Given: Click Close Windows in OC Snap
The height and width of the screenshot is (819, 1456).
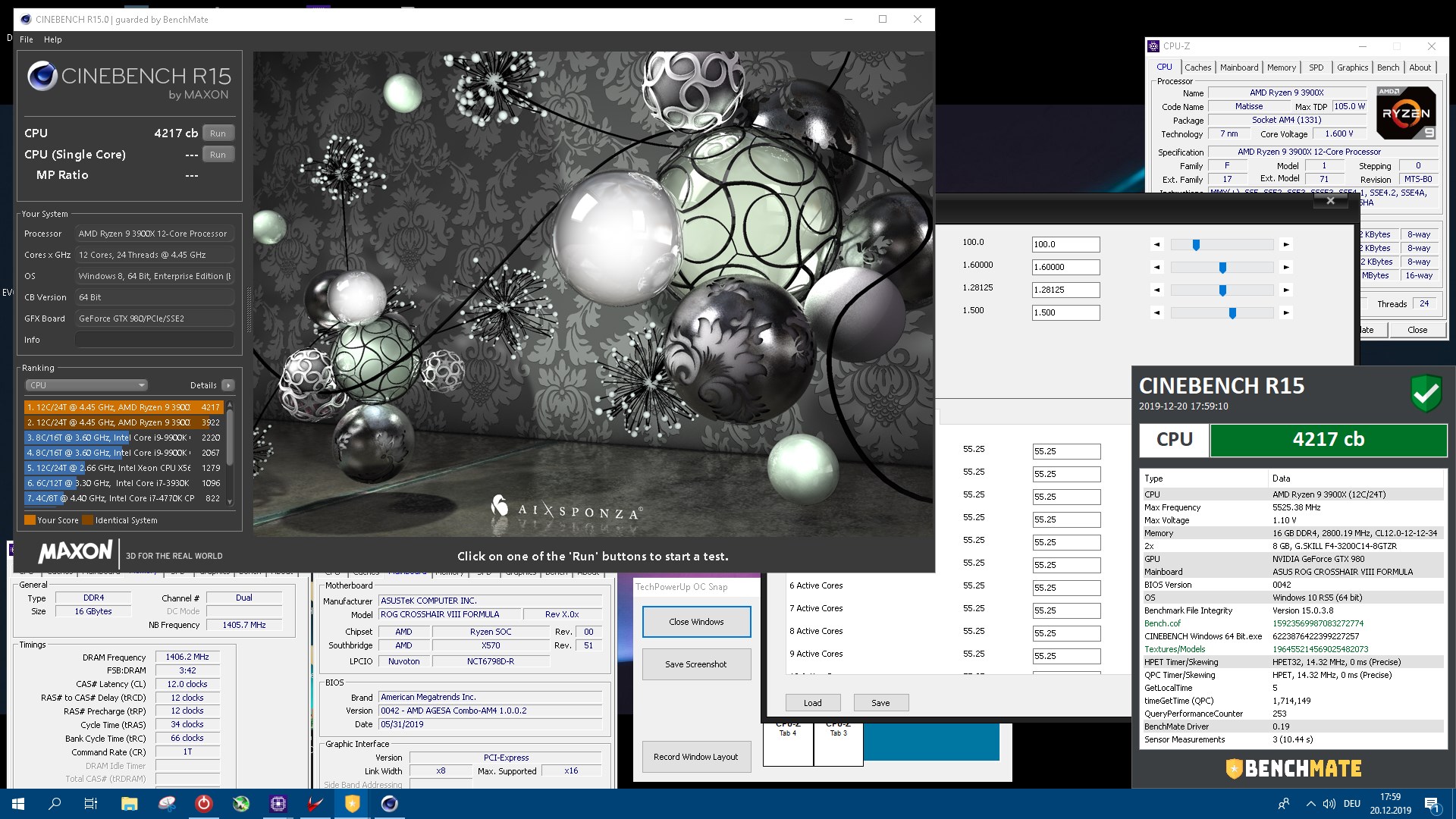Looking at the screenshot, I should tap(696, 622).
